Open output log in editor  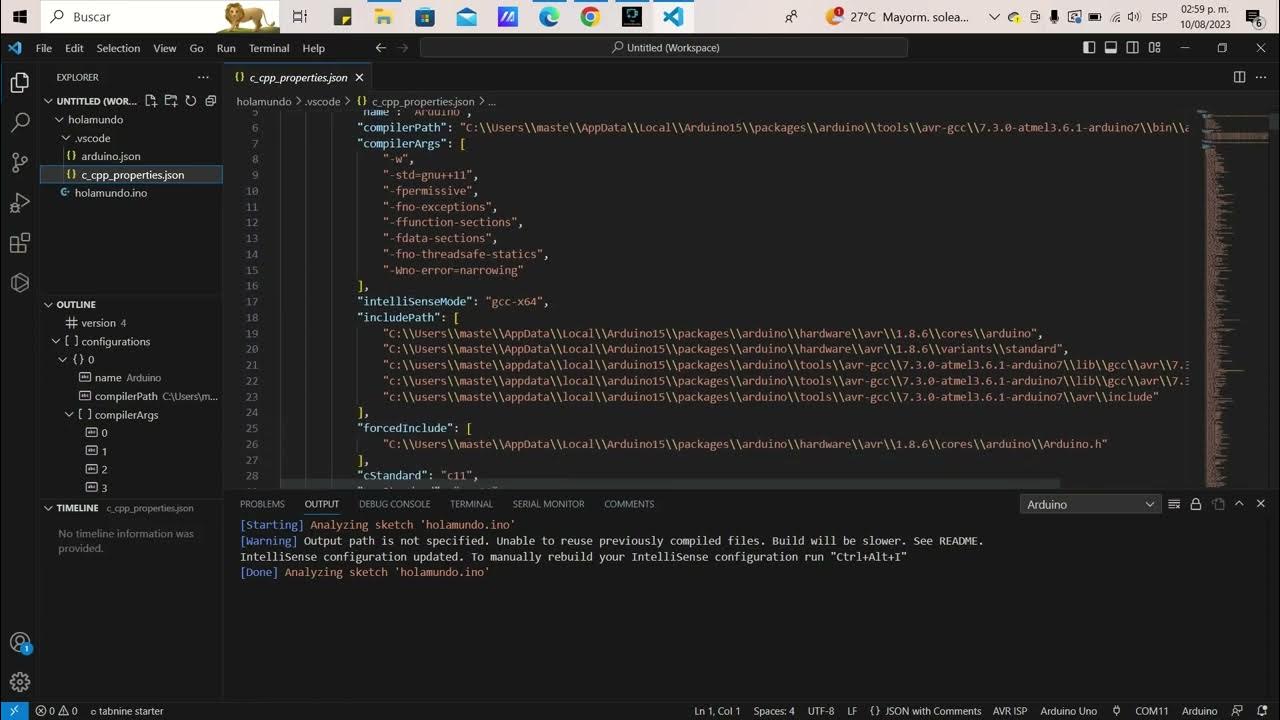point(1218,504)
